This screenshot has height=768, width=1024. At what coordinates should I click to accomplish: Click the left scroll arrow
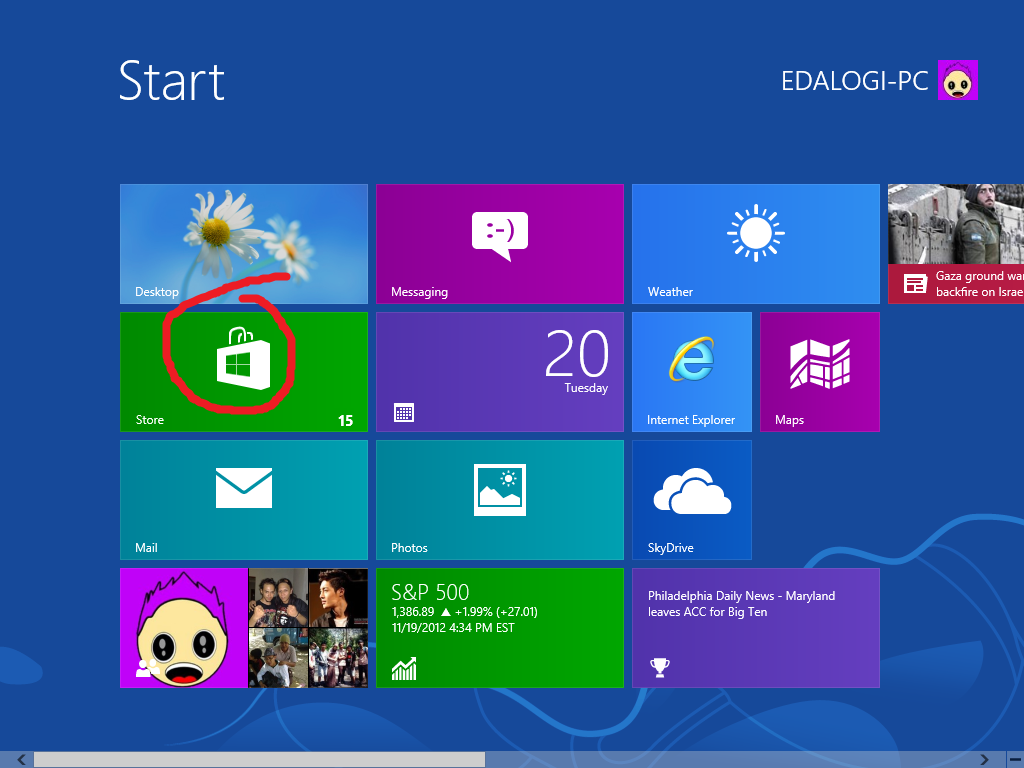22,760
